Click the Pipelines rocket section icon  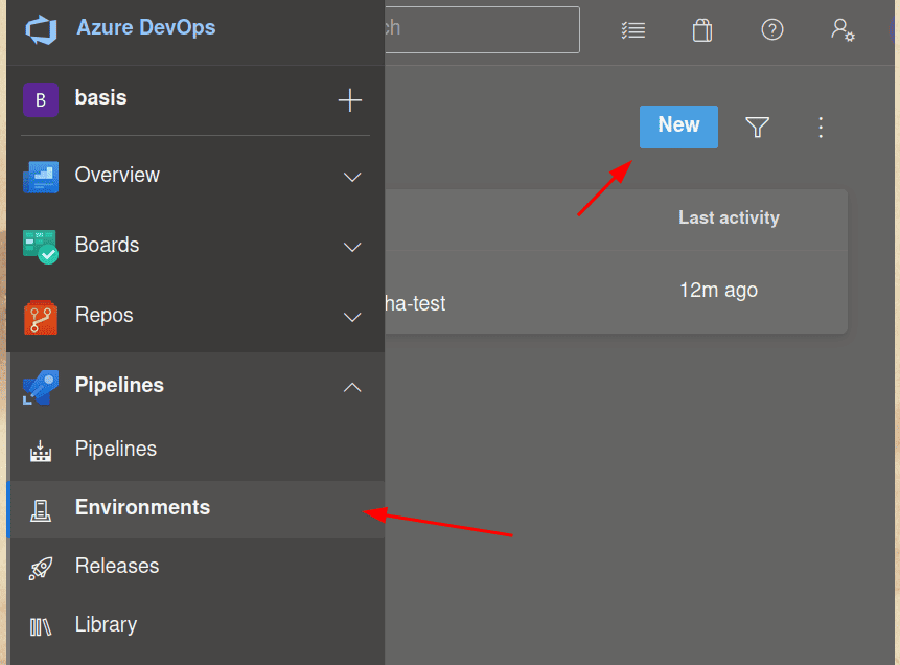pos(41,387)
